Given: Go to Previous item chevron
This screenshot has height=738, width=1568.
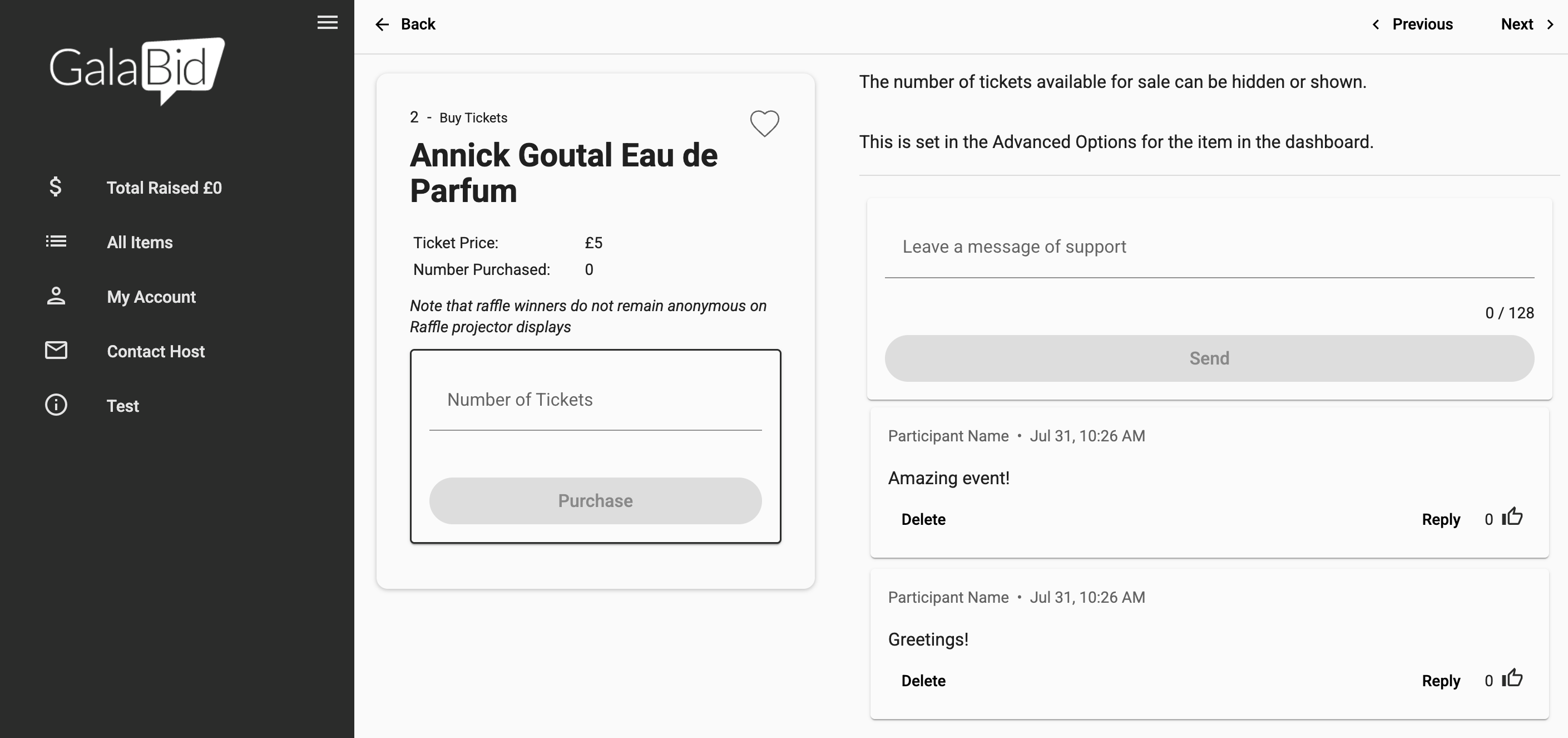Looking at the screenshot, I should click(1376, 24).
